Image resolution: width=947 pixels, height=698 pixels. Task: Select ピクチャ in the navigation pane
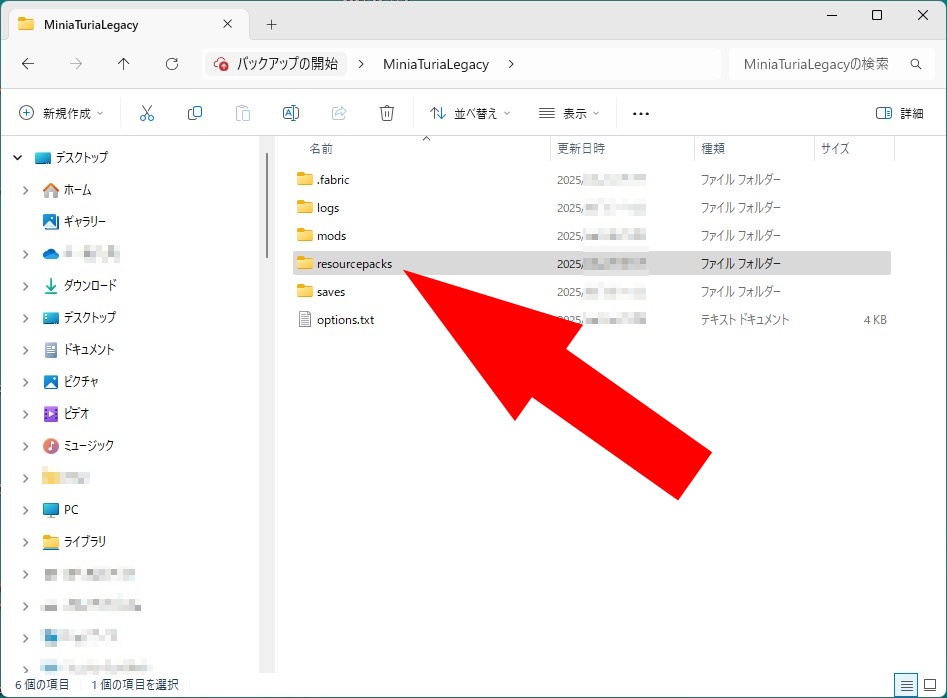71,382
